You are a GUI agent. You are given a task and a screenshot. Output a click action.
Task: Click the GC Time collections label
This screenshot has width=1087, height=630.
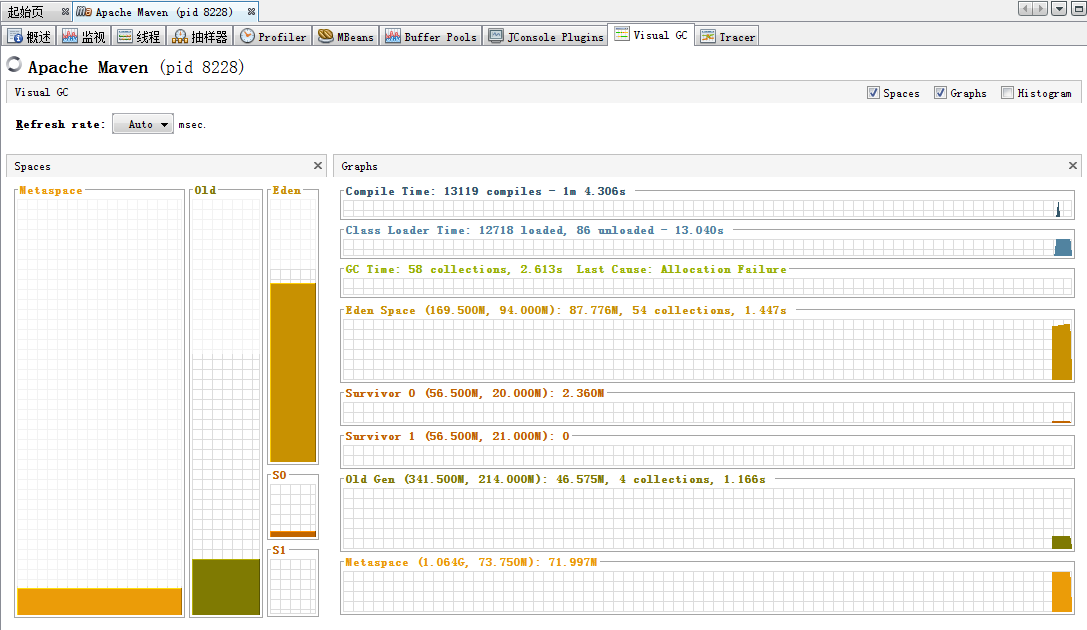[566, 269]
